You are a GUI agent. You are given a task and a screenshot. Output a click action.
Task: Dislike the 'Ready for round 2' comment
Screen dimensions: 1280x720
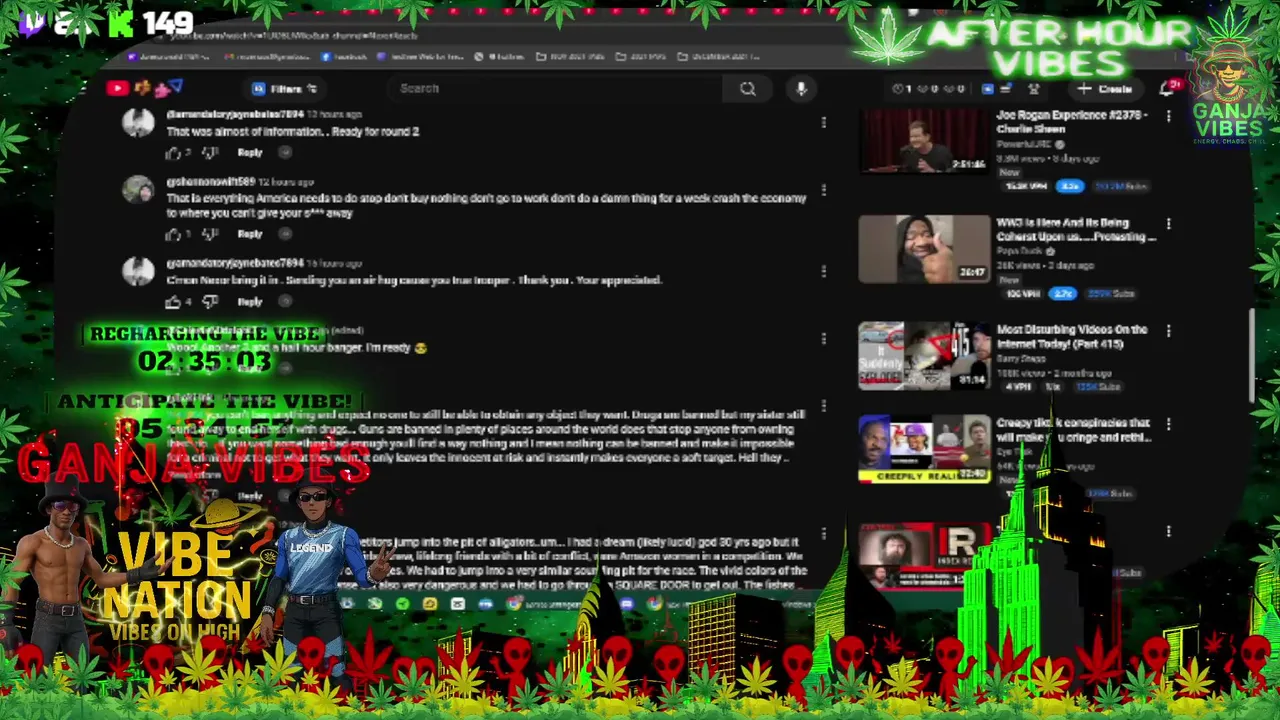[209, 153]
